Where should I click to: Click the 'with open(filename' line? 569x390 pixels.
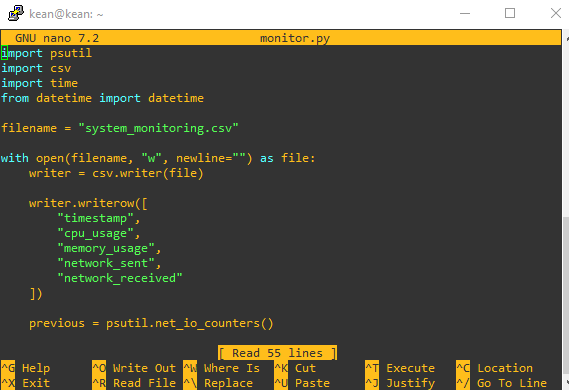[158, 158]
